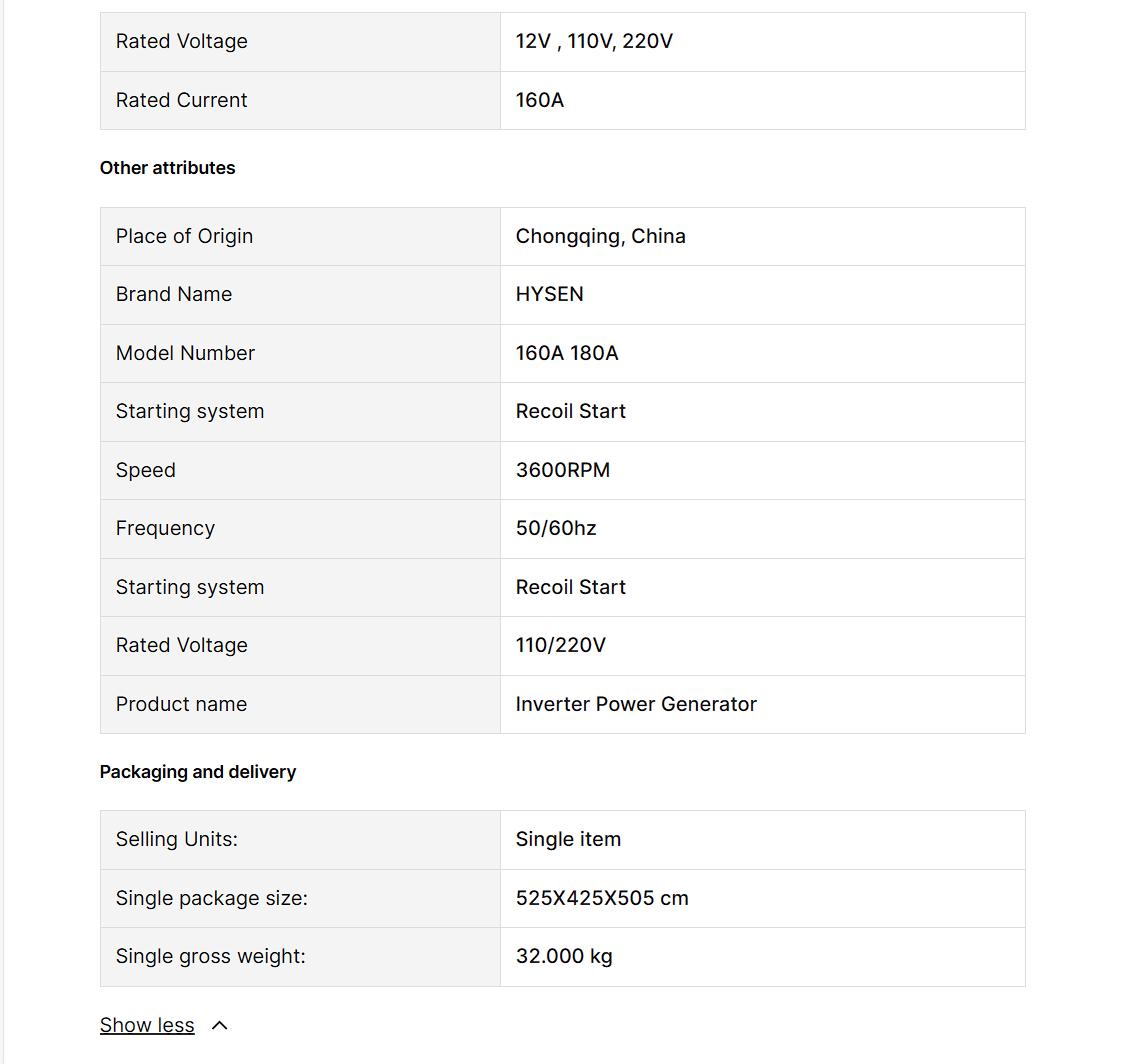Click the Place of Origin label
This screenshot has width=1125, height=1064.
pos(184,236)
